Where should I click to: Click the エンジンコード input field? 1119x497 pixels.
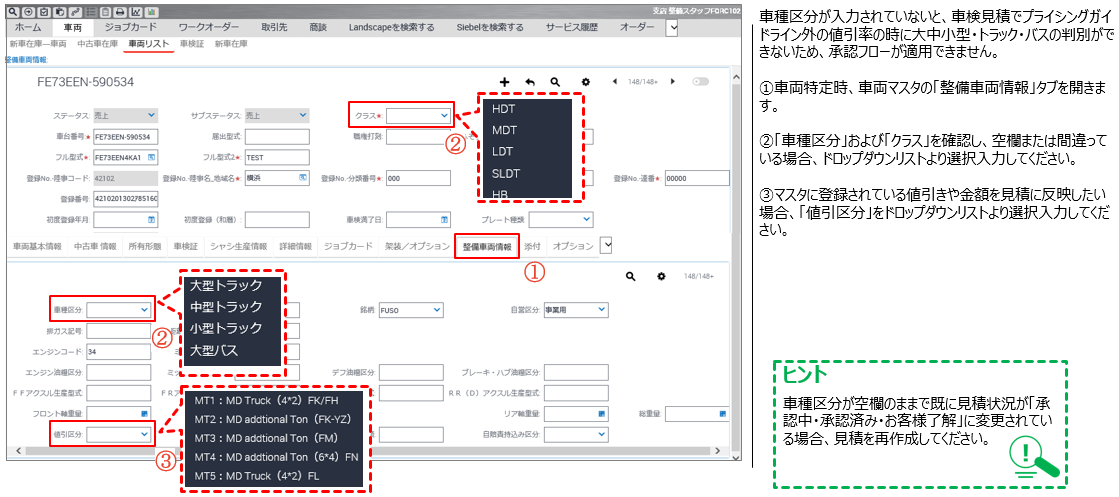click(x=119, y=352)
